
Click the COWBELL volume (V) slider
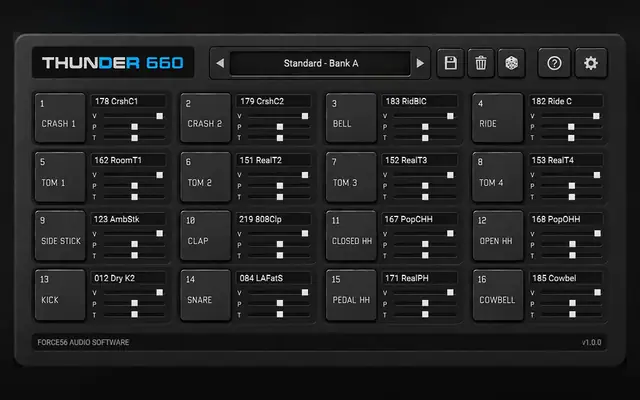(571, 293)
